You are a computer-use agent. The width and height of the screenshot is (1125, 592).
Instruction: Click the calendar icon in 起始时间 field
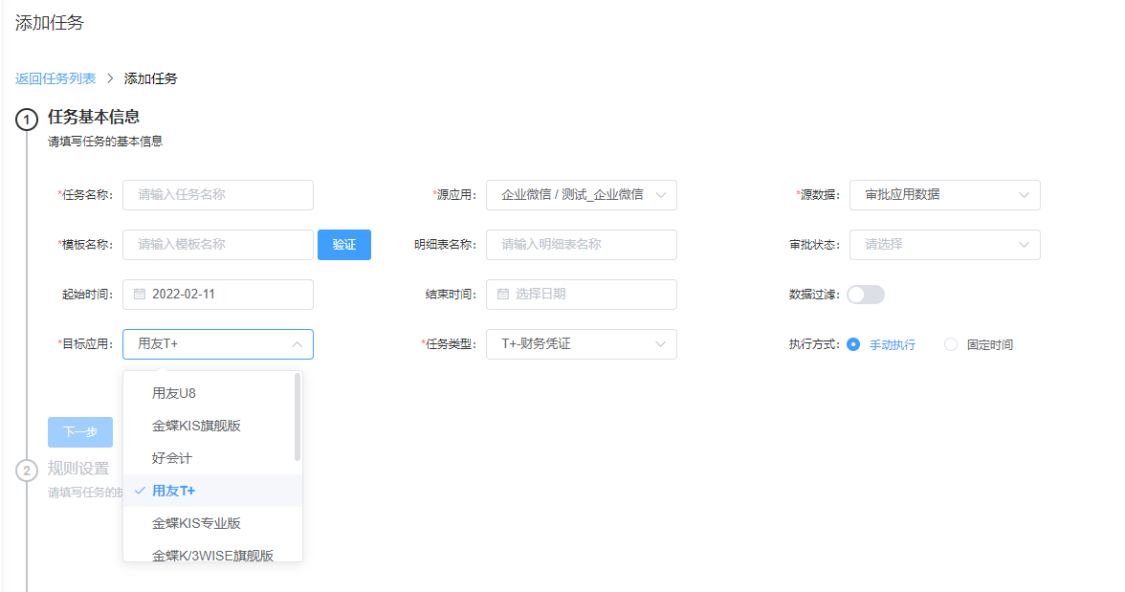[x=140, y=294]
